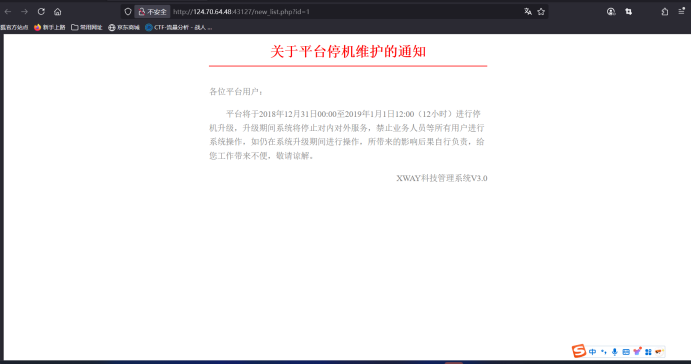Open the 京东商城 bookmark
The width and height of the screenshot is (691, 364).
[124, 27]
